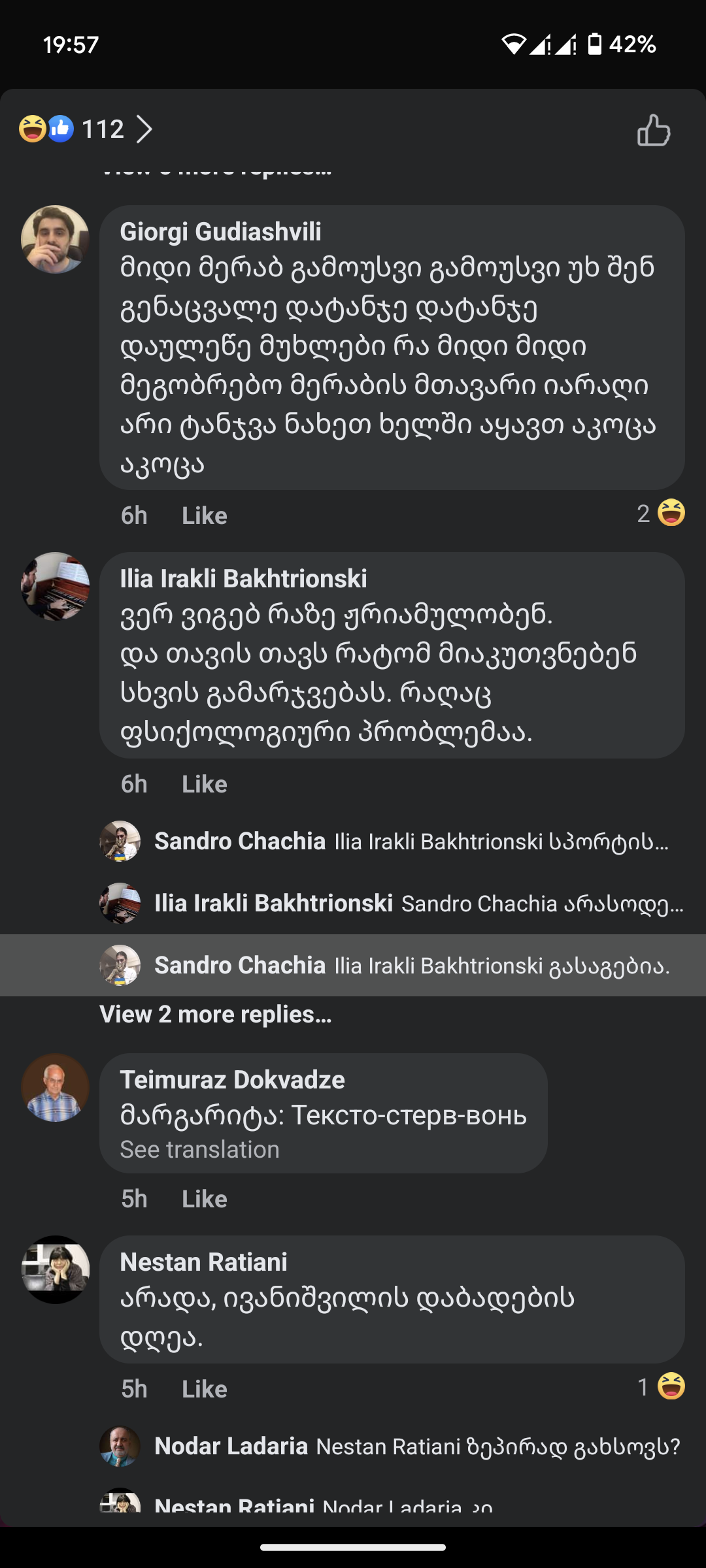Open Giorgi Gudiashvili's profile name
Viewport: 706px width, 1568px height.
pyautogui.click(x=220, y=232)
